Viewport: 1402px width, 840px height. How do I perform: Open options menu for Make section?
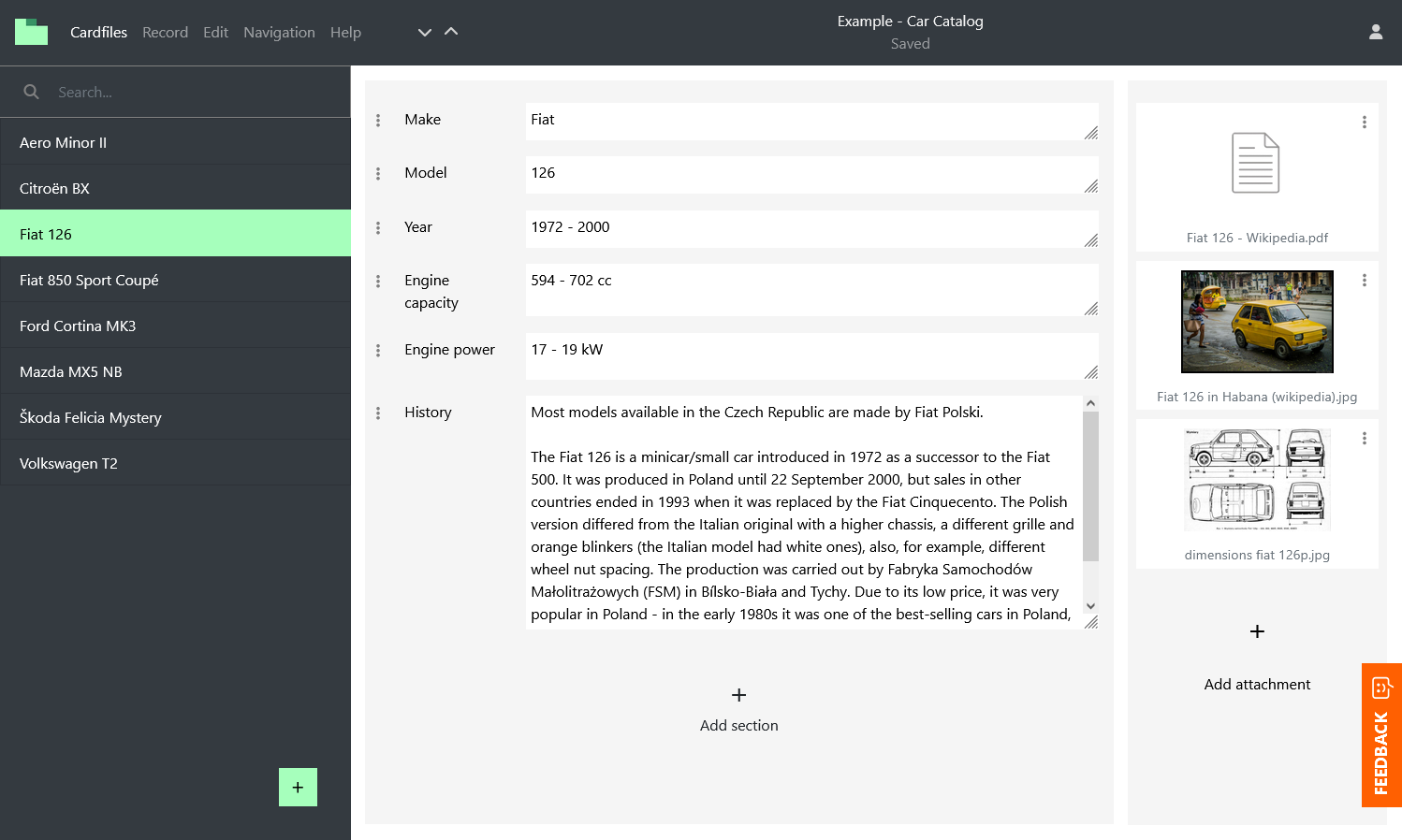tap(378, 121)
